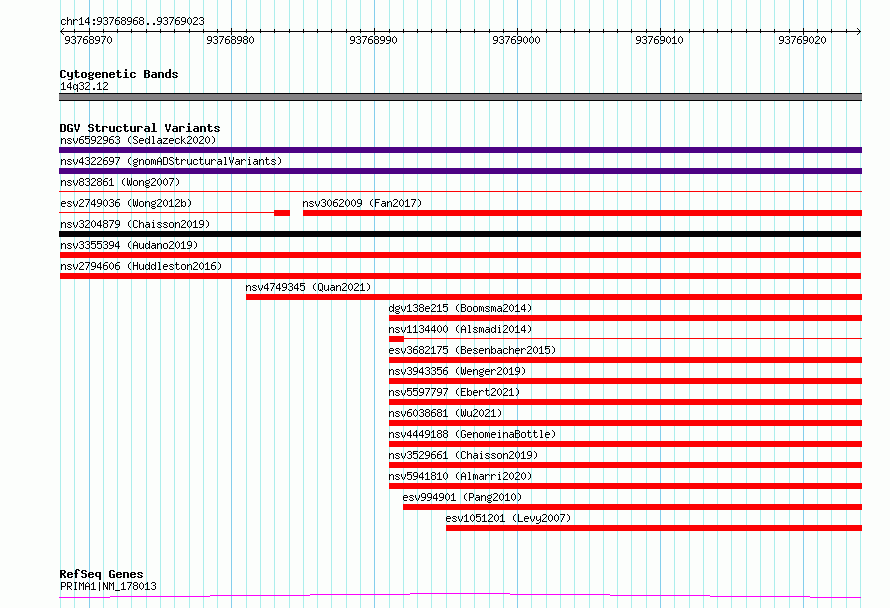890x608 pixels.
Task: Click ruler position 93769000
Action: 517,40
